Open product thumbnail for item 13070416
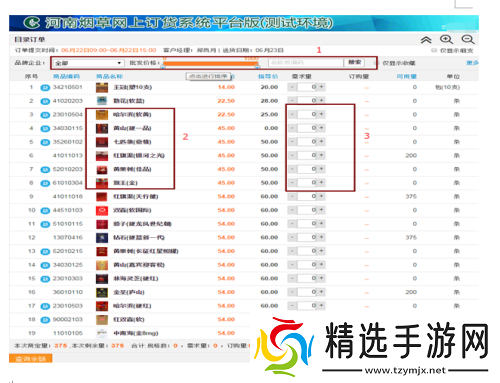Screen dimensions: 500x383 [102, 238]
